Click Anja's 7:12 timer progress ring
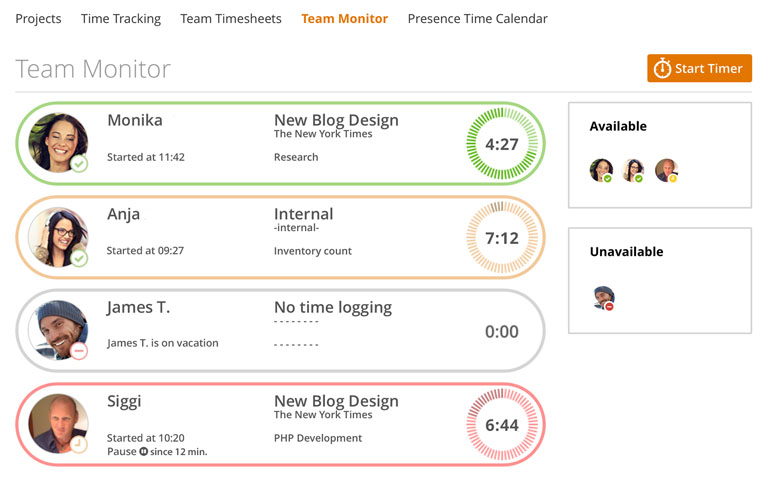 pos(501,238)
